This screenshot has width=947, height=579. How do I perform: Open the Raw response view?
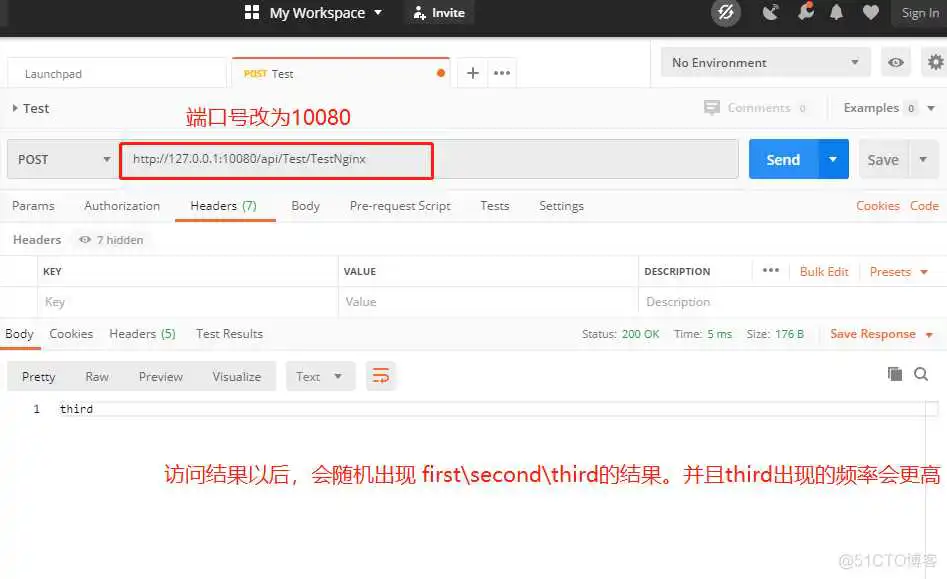click(x=96, y=376)
